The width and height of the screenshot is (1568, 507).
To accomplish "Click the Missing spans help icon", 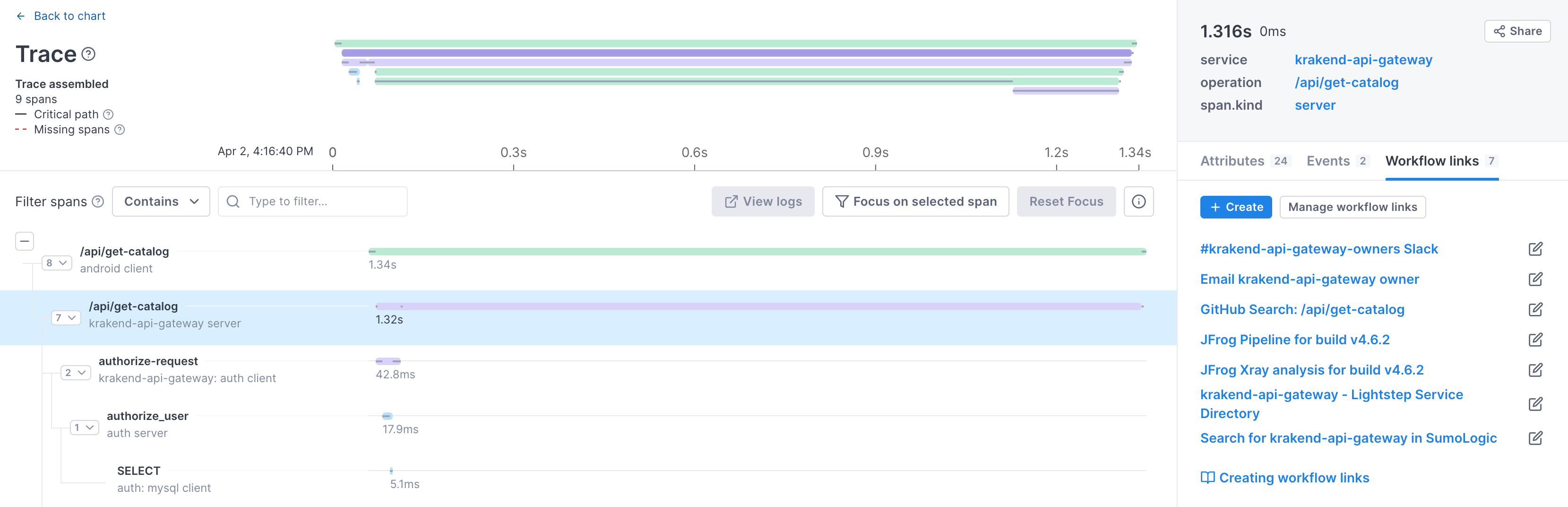I will (x=120, y=130).
